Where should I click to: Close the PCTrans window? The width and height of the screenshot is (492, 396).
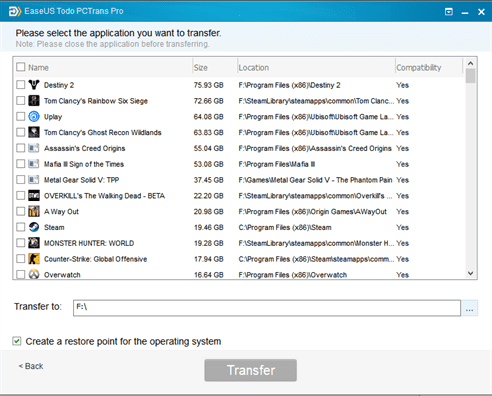481,12
